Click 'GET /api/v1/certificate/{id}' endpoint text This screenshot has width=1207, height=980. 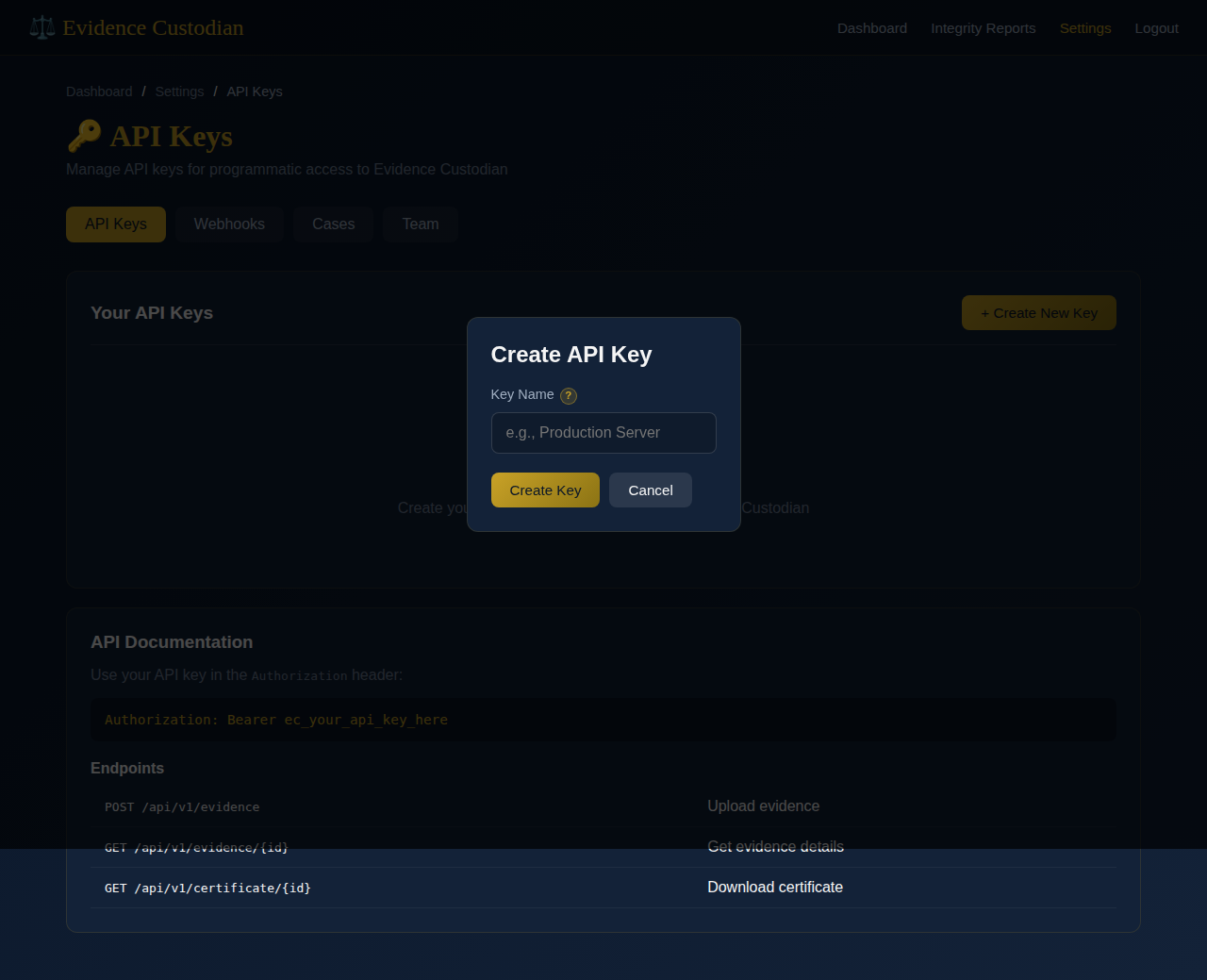pyautogui.click(x=207, y=889)
